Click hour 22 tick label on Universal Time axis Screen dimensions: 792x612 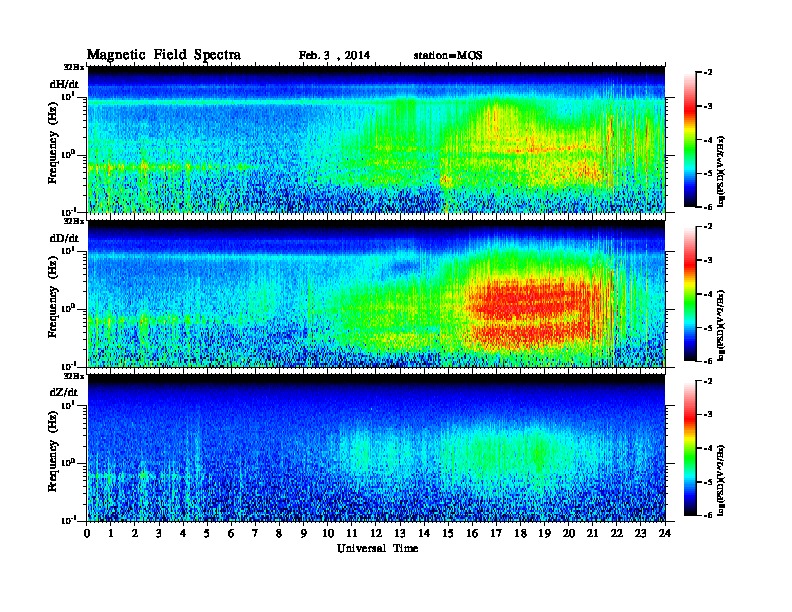point(617,534)
